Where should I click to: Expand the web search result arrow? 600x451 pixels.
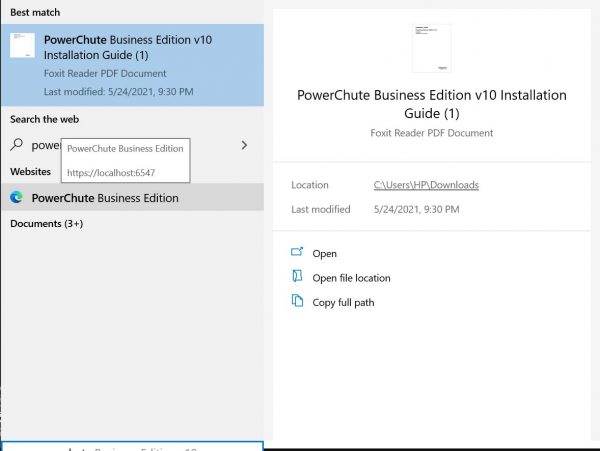(244, 145)
